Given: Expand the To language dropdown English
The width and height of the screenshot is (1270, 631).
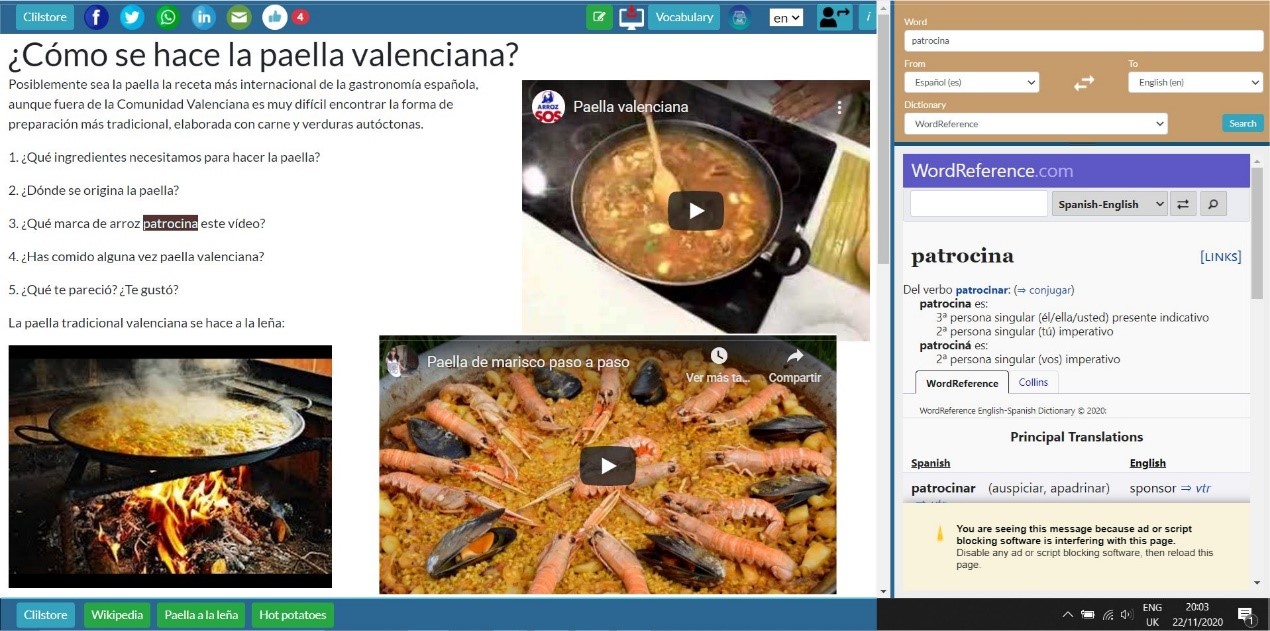Looking at the screenshot, I should click(x=1195, y=83).
